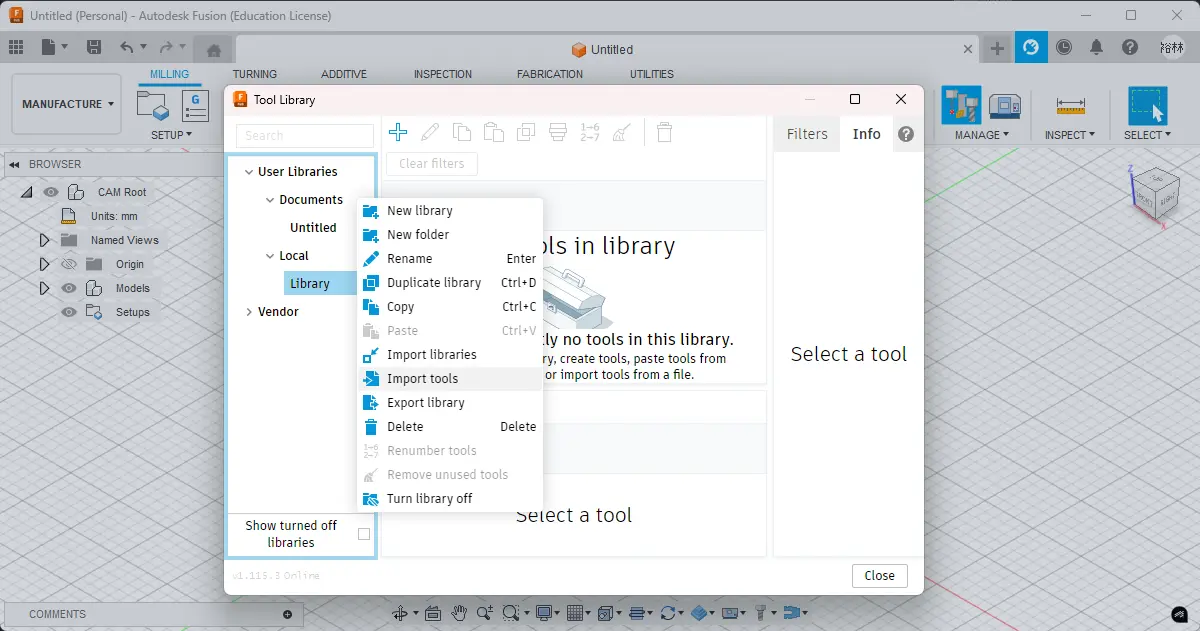Save the document with the floppy icon

tap(93, 47)
